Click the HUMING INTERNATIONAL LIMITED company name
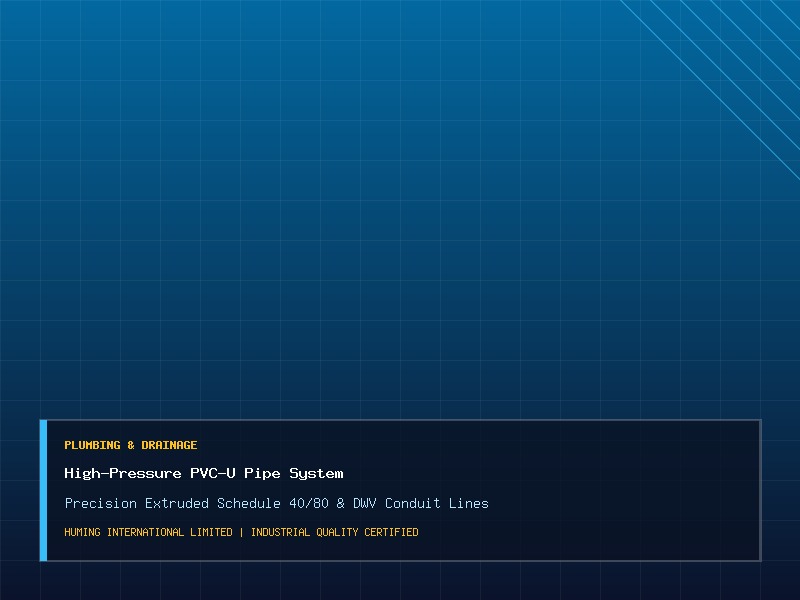The width and height of the screenshot is (800, 600). point(148,532)
